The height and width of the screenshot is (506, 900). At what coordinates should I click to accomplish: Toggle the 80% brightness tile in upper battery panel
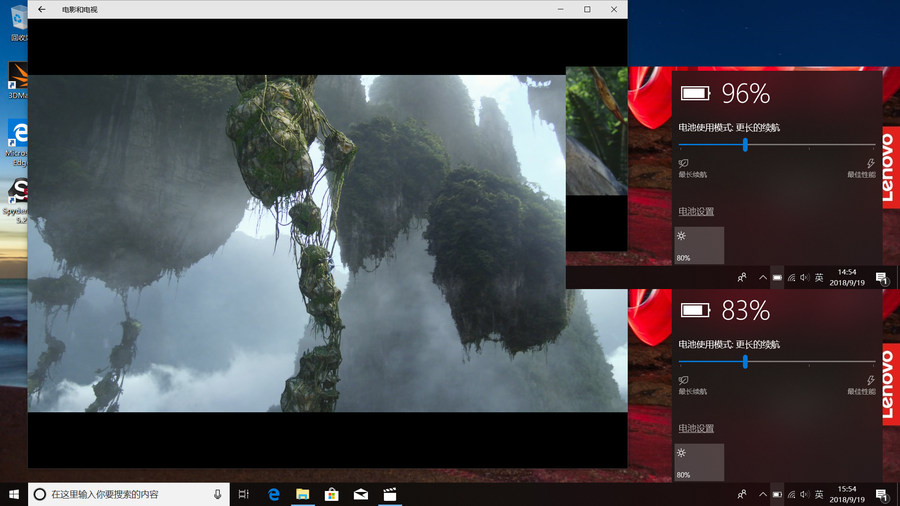click(699, 246)
